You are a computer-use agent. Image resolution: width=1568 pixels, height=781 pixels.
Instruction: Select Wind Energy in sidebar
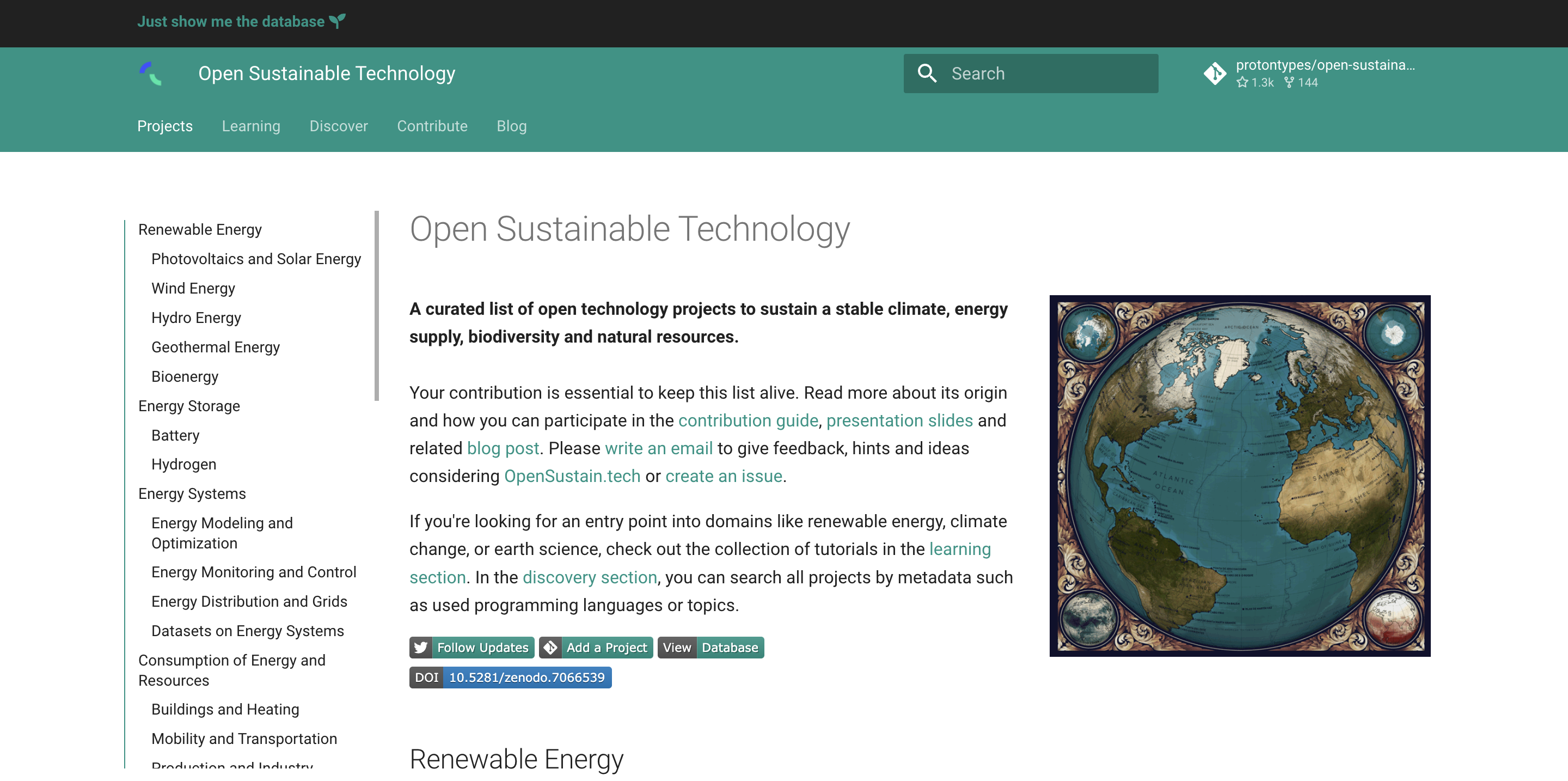click(x=193, y=289)
